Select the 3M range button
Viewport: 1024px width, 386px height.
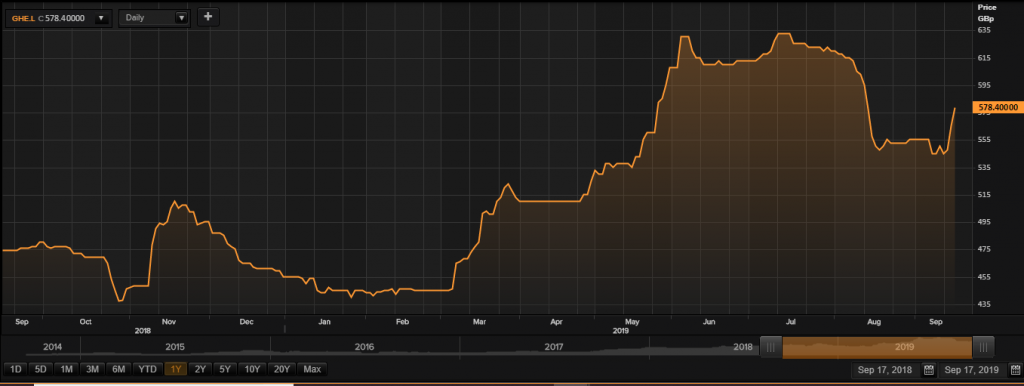pyautogui.click(x=92, y=370)
